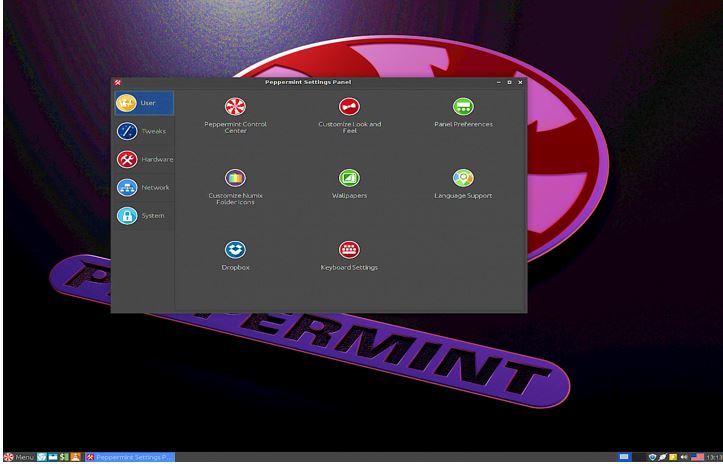Open Peppermint Control Center

coord(235,116)
